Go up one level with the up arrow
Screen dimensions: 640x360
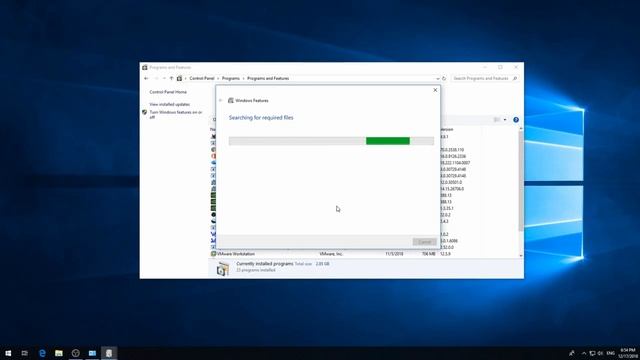[171, 78]
